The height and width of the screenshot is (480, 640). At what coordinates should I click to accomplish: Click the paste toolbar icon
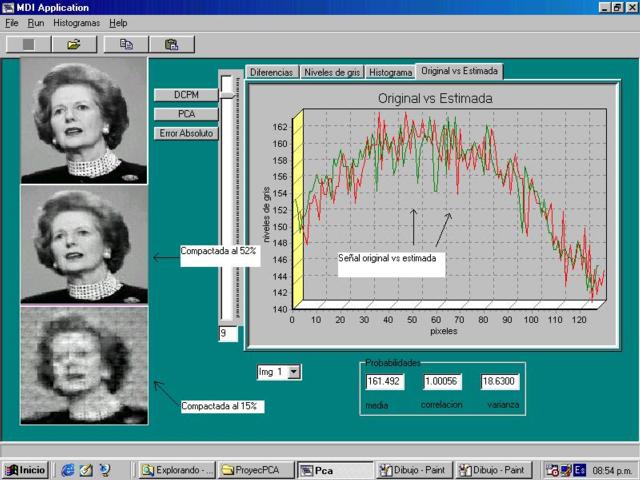pos(171,44)
